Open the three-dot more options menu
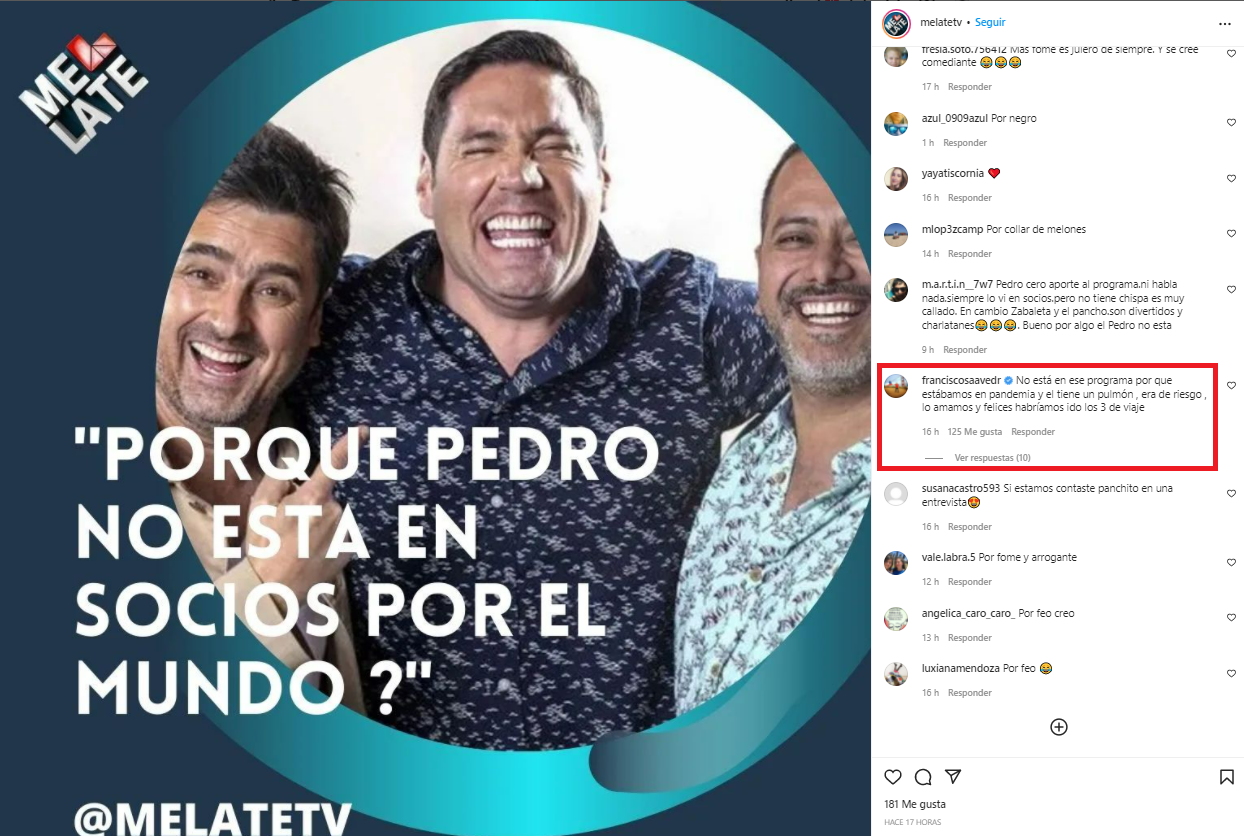Image resolution: width=1244 pixels, height=836 pixels. [1225, 23]
